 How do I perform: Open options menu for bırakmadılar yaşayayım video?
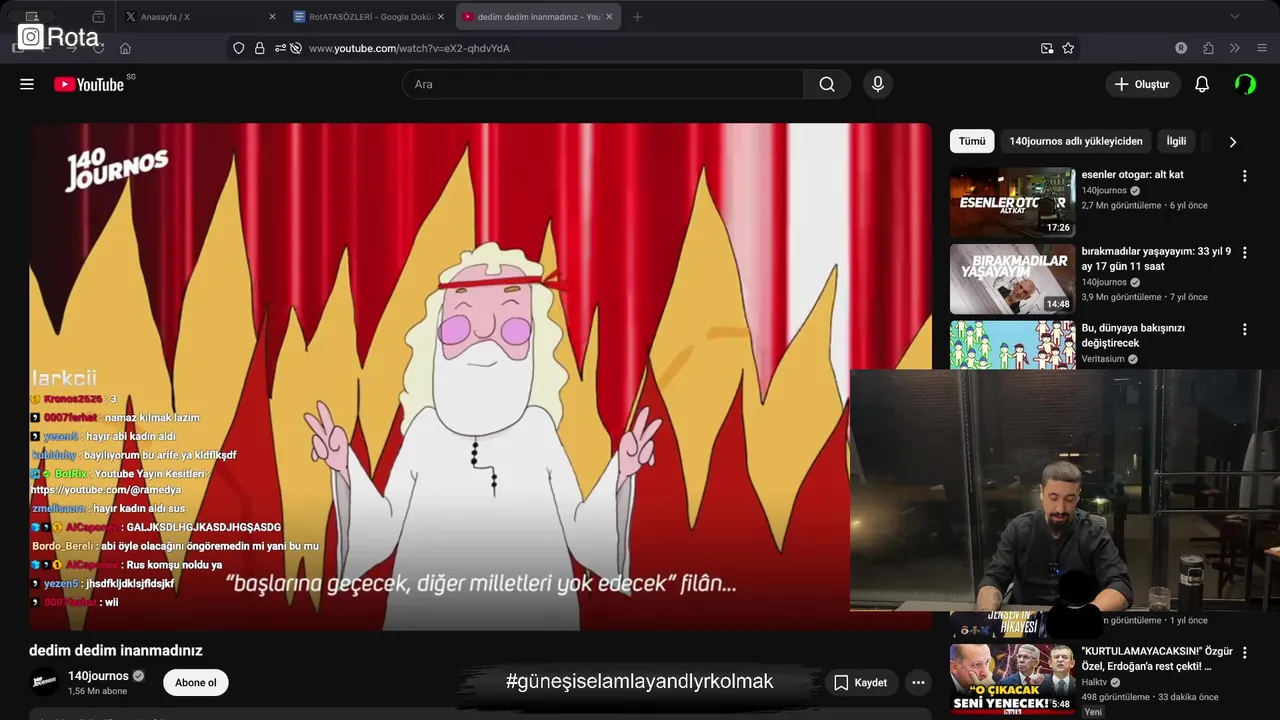tap(1245, 253)
